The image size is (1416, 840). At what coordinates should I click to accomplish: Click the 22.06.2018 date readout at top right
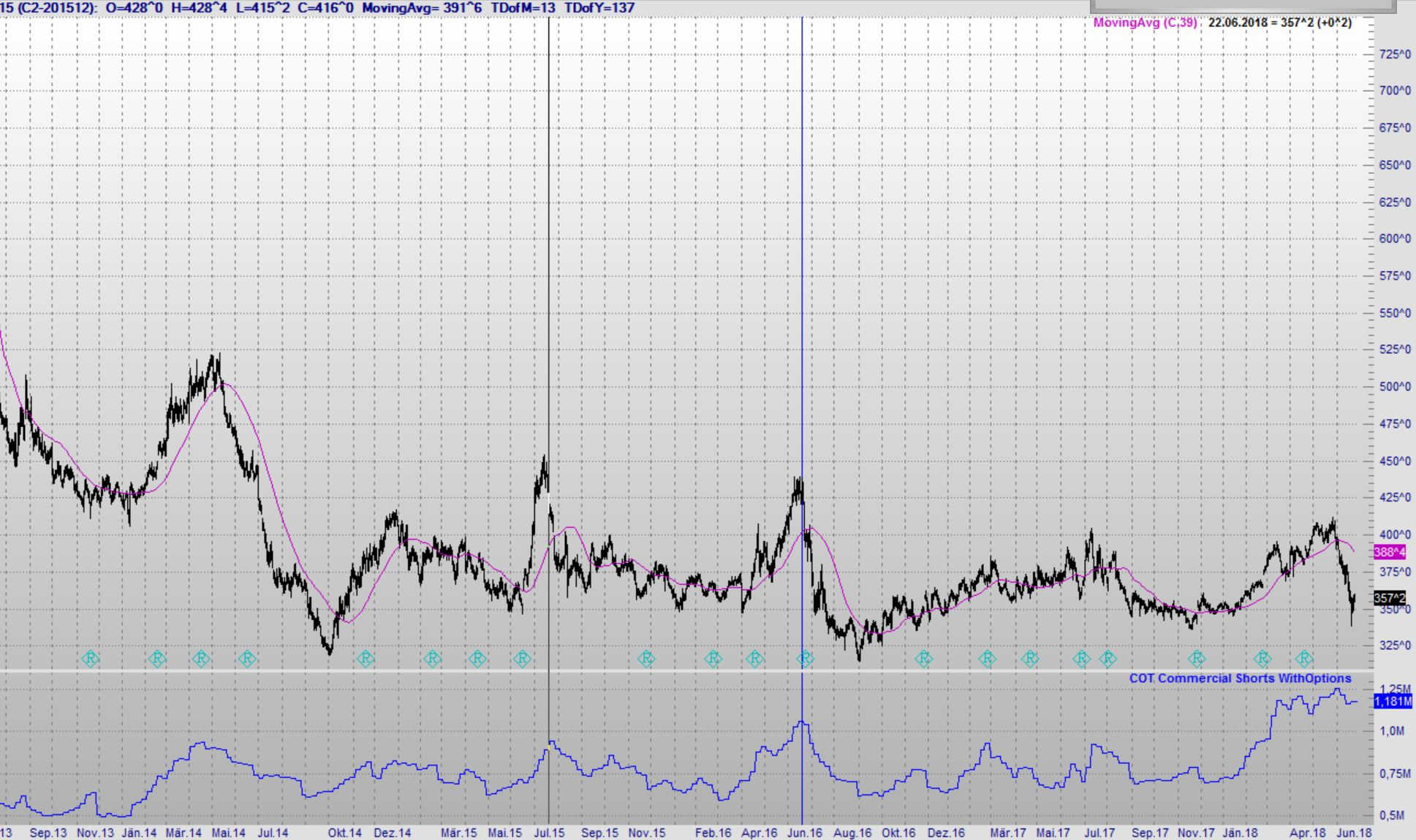(1237, 23)
